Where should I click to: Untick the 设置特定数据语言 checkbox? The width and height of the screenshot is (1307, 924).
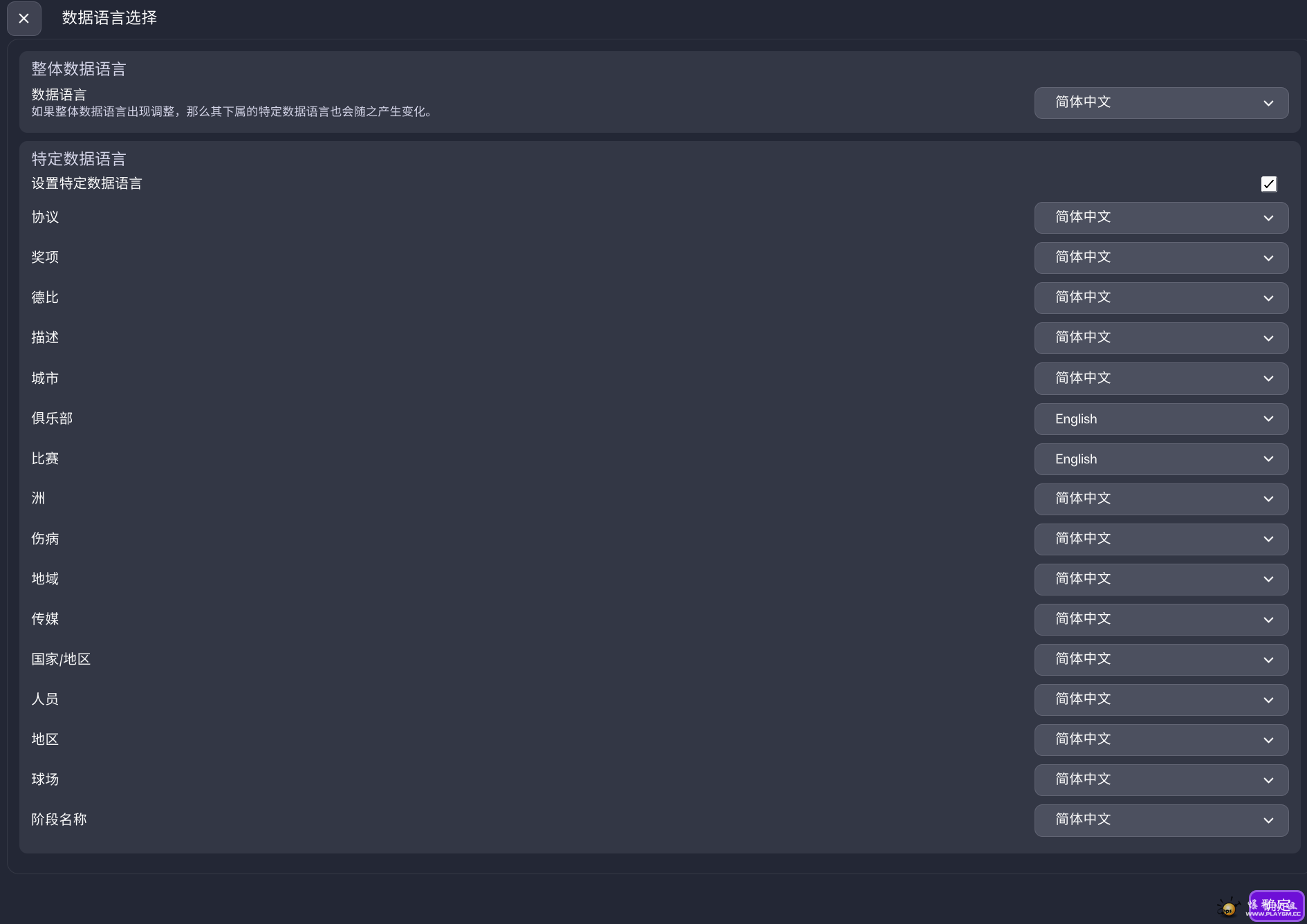[1269, 184]
